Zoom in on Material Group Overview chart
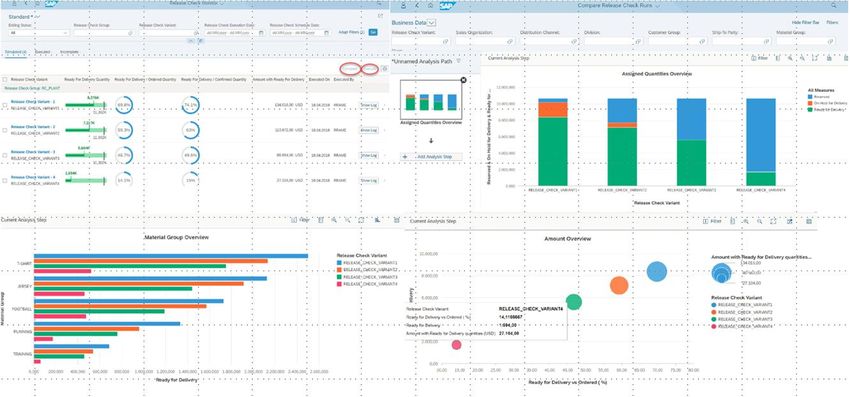The height and width of the screenshot is (397, 850). click(x=334, y=220)
